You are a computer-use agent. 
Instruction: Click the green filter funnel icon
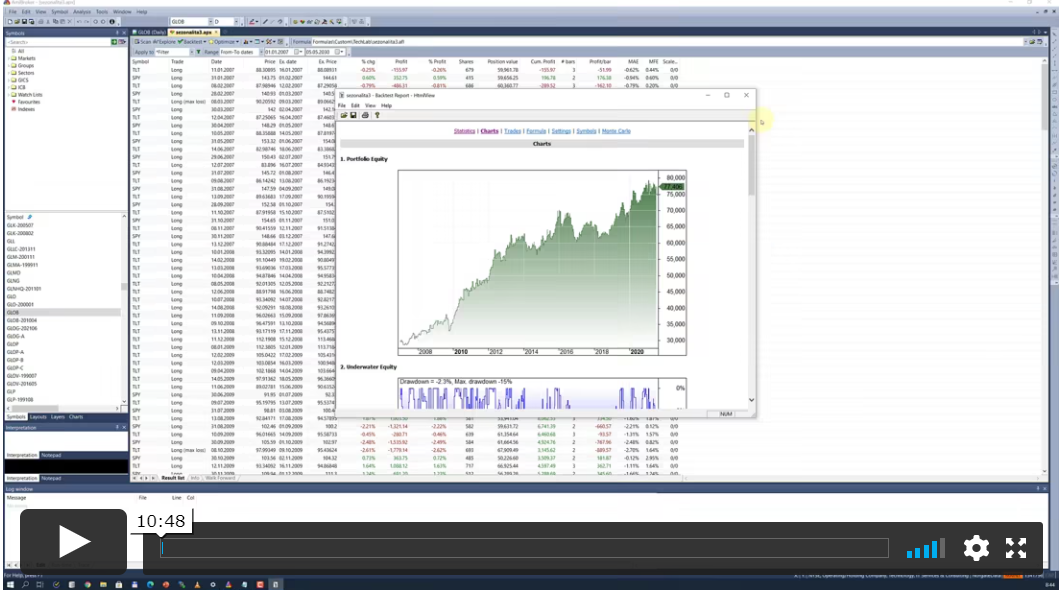point(199,52)
